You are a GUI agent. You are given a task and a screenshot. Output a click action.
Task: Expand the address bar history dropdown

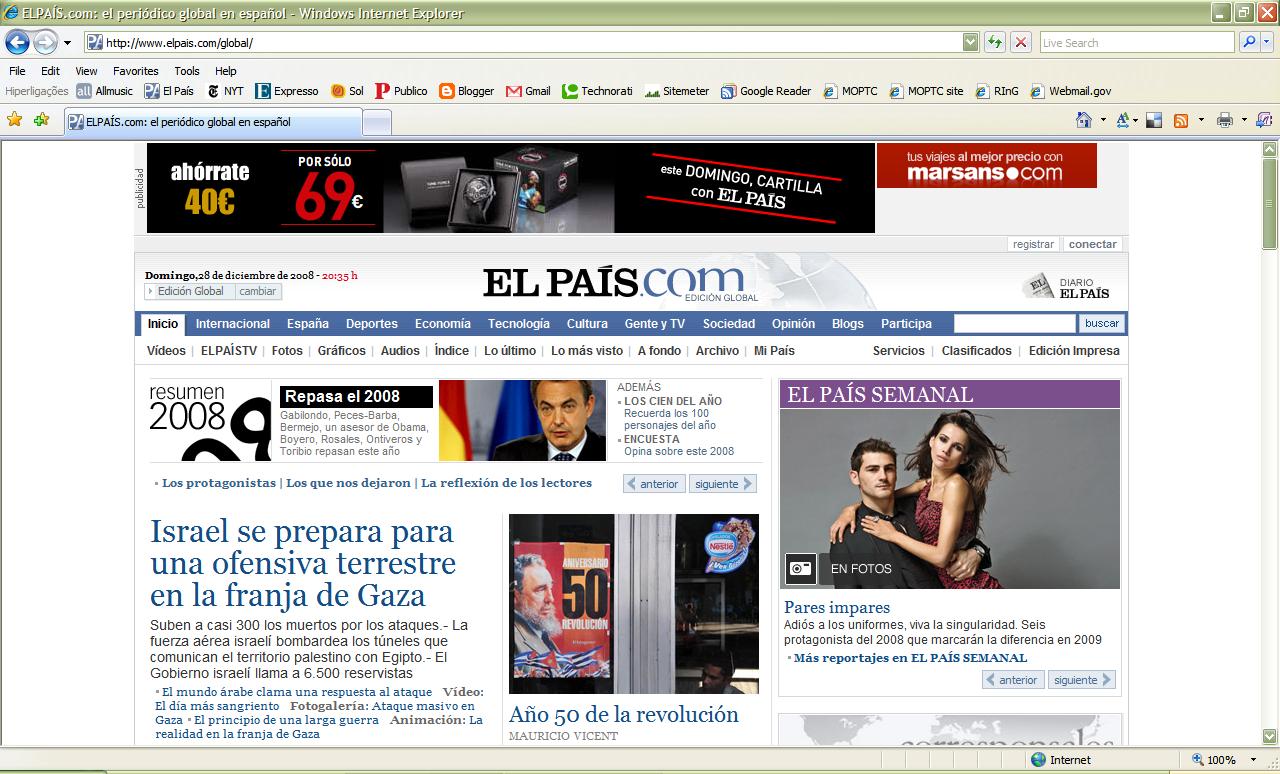970,42
